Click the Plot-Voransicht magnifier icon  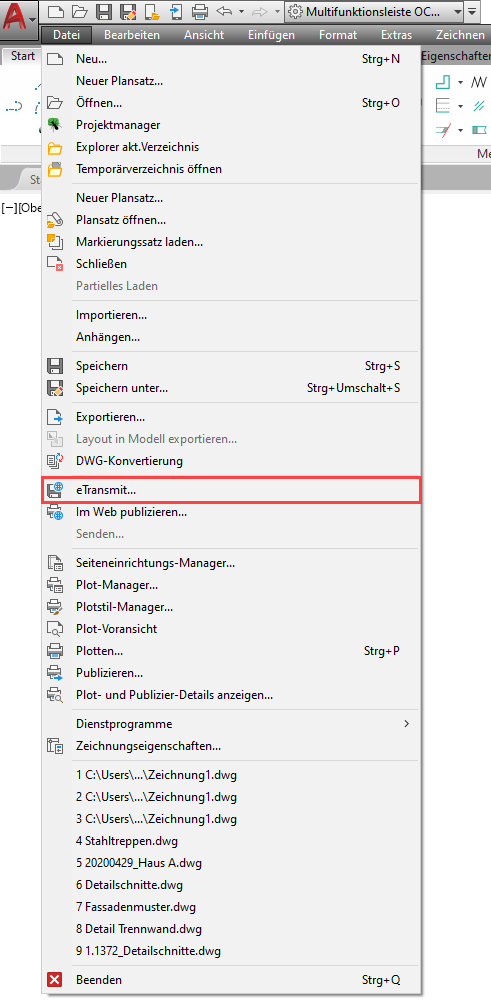[55, 629]
